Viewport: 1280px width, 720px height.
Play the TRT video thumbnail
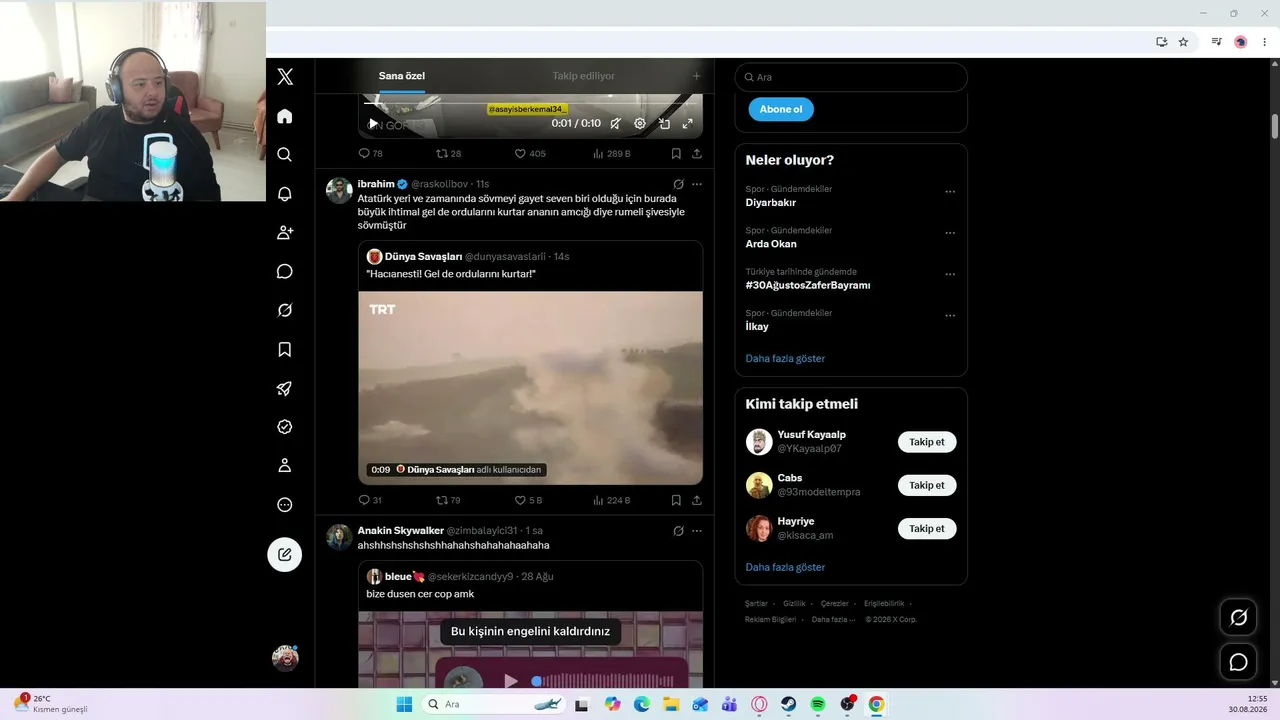click(531, 388)
